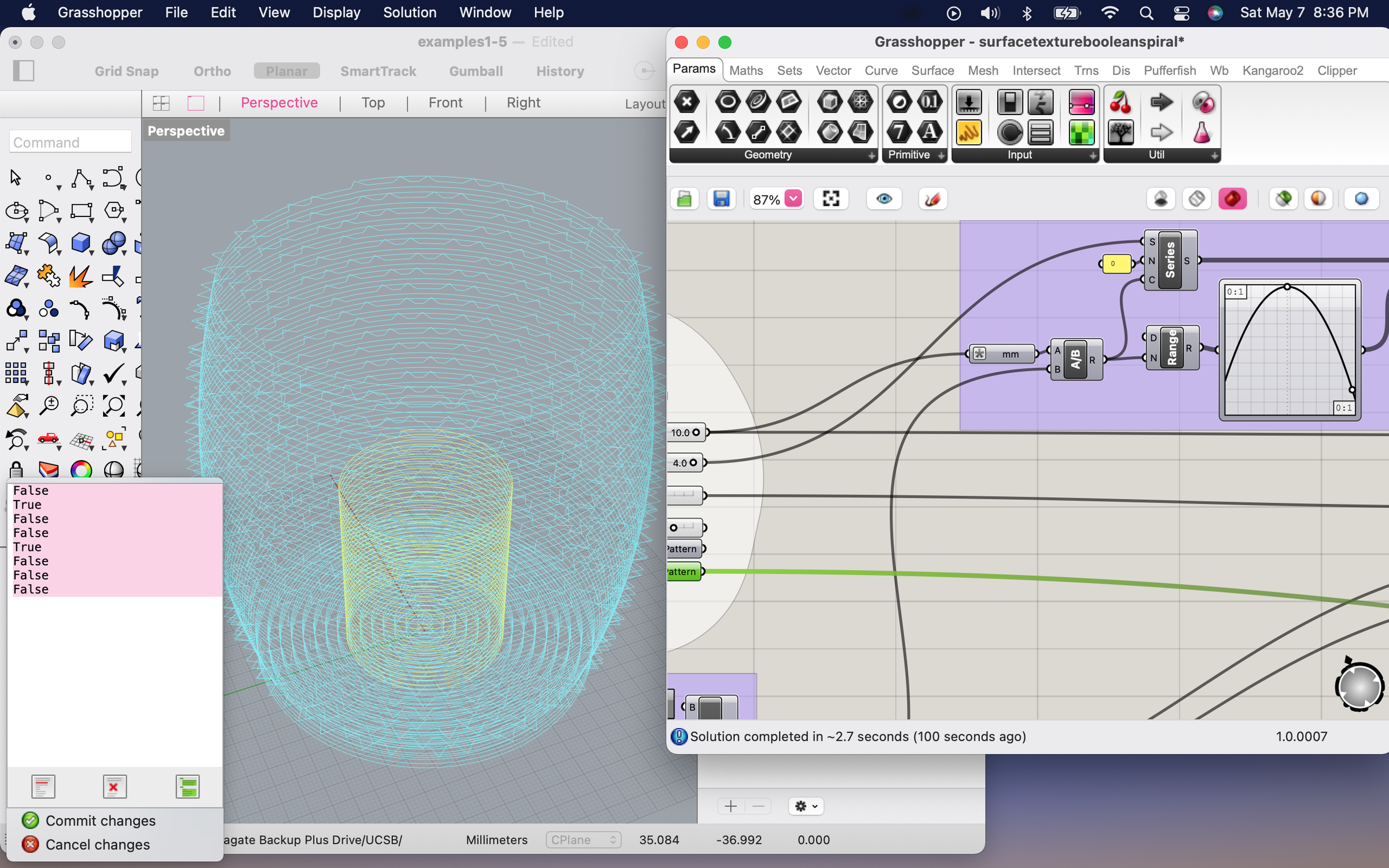Click the 10.0 number slider handle
This screenshot has height=868, width=1389.
696,432
